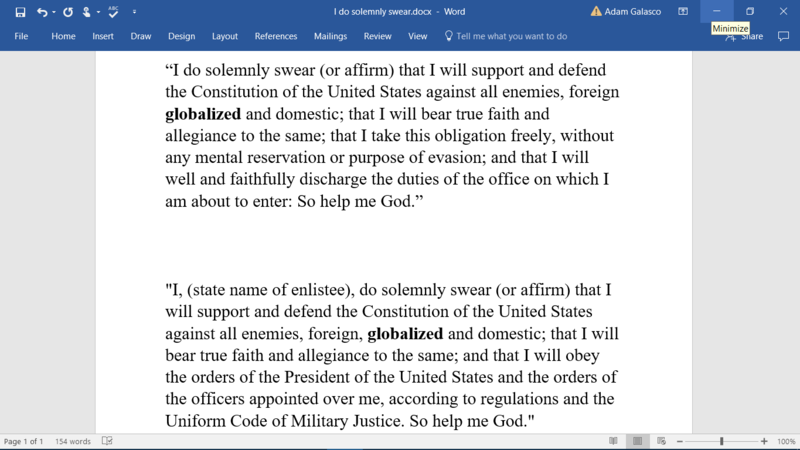Run the Spelling & Grammar check icon
Screen dimensions: 800x450
(113, 12)
